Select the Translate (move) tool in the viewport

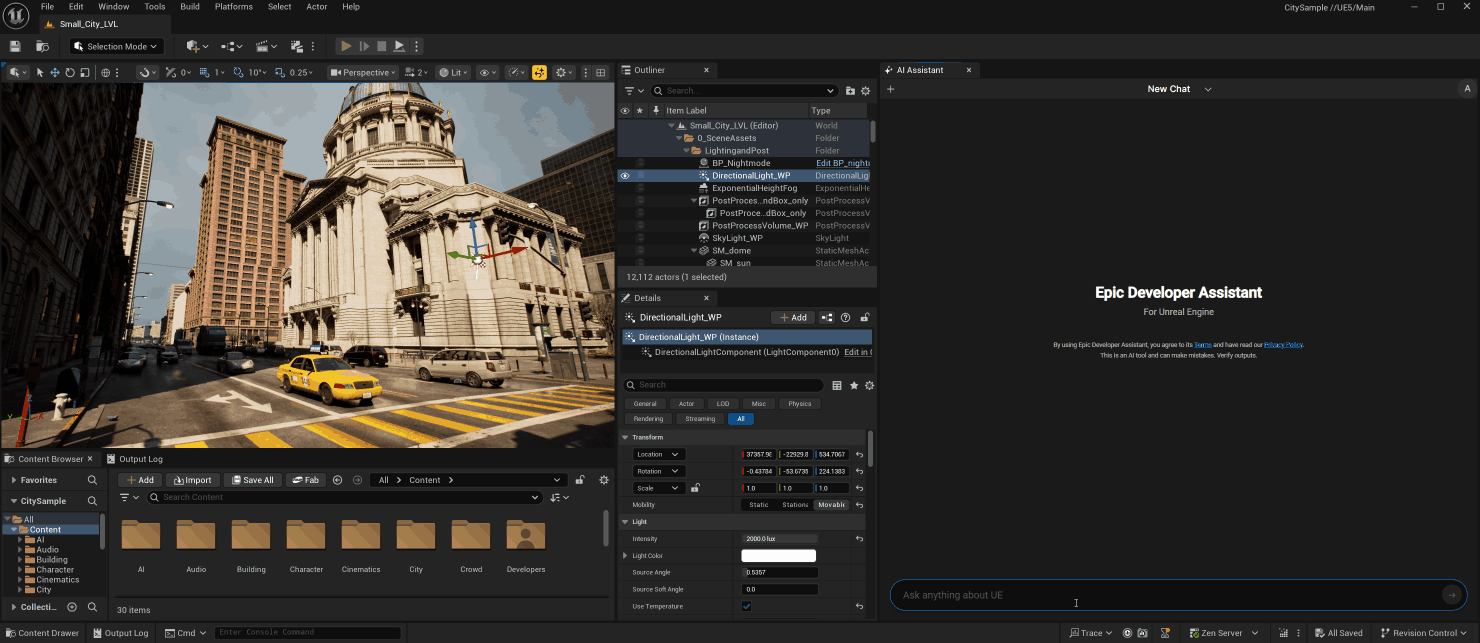[x=55, y=73]
